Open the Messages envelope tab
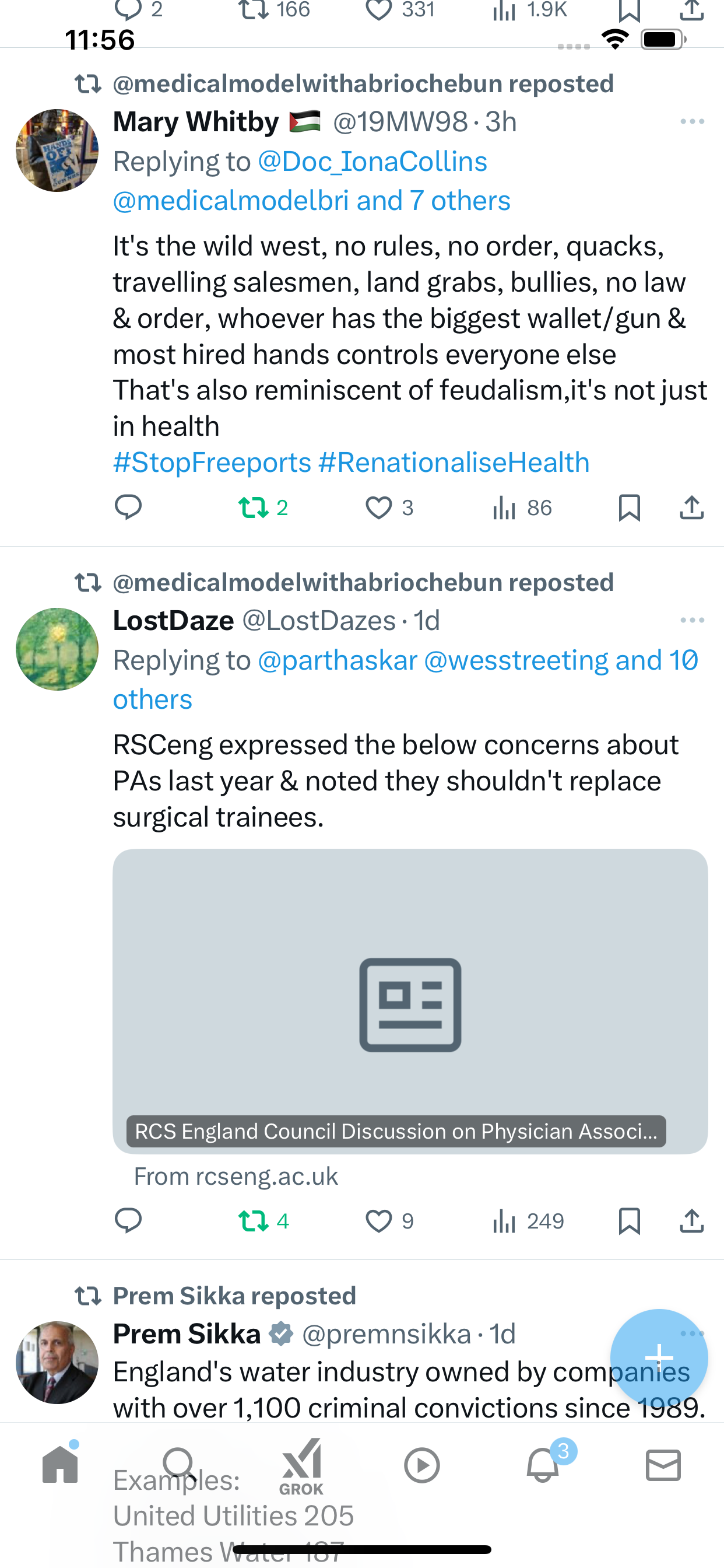 663,1465
